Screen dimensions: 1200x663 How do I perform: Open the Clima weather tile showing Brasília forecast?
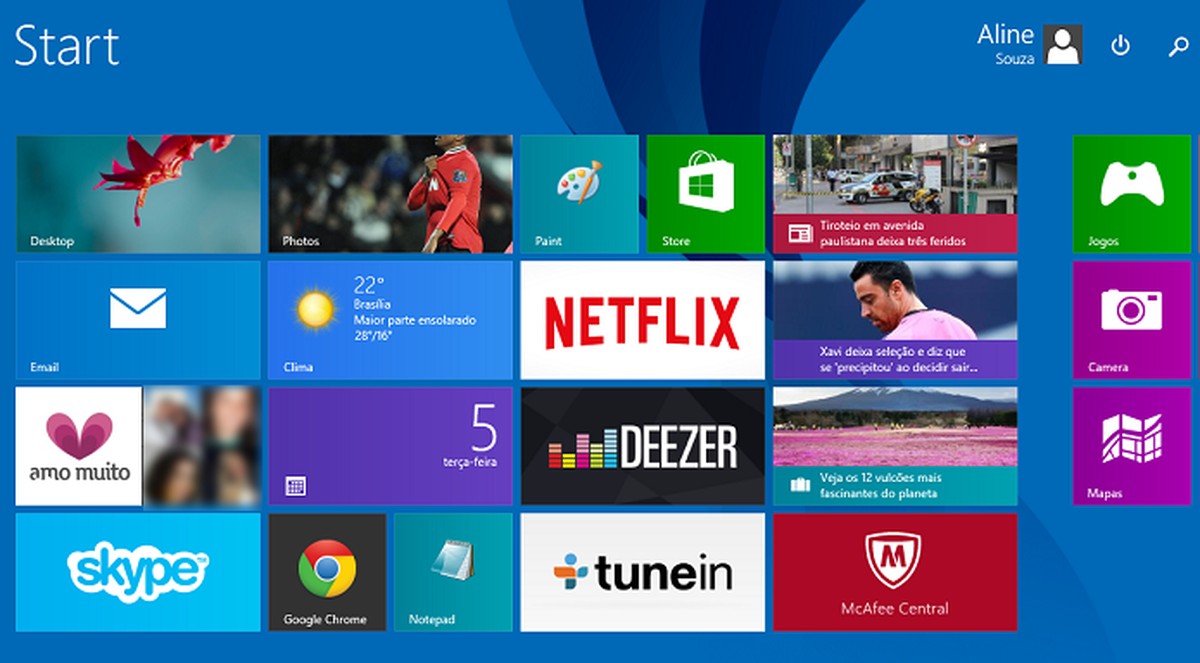click(390, 320)
